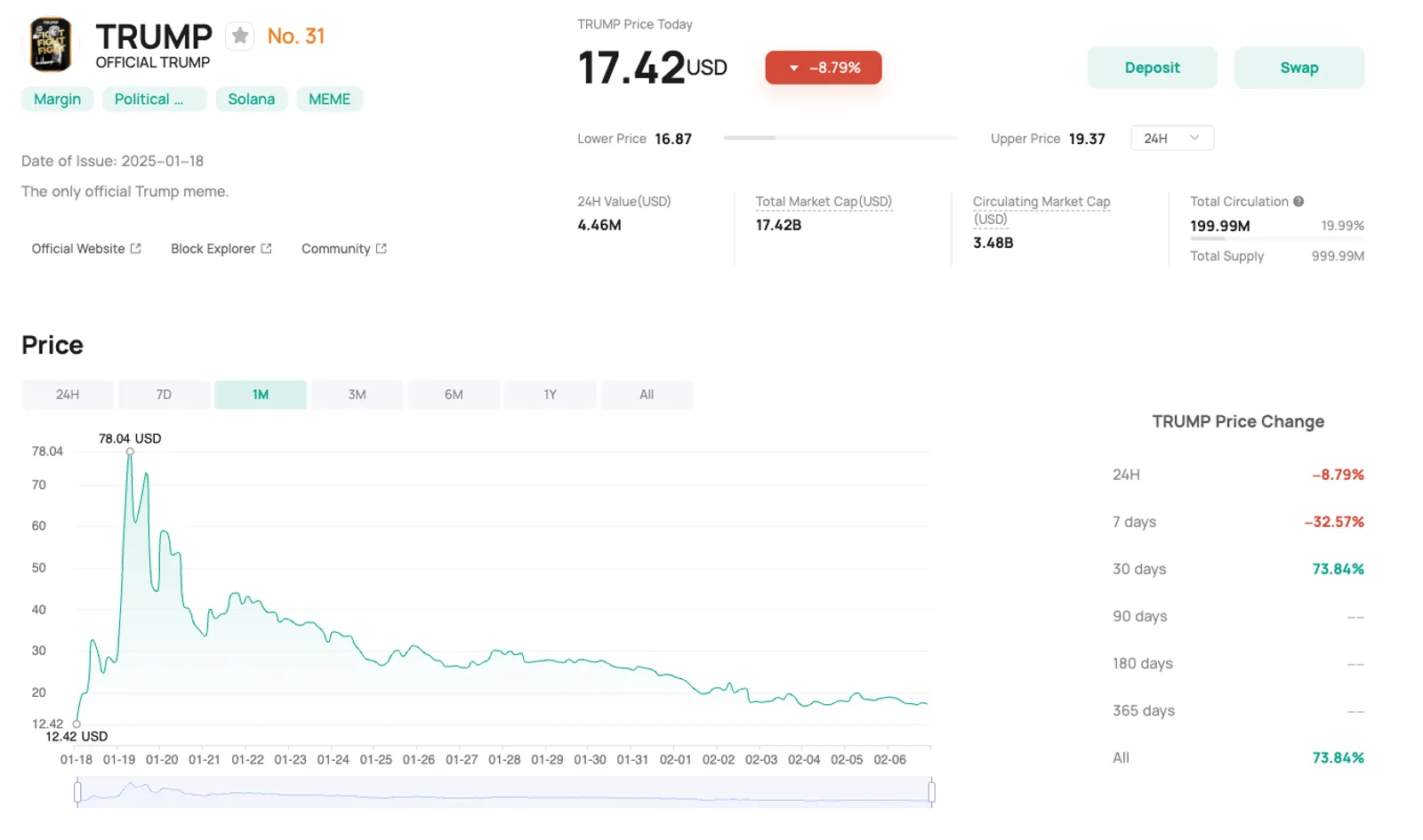The height and width of the screenshot is (840, 1423).
Task: Click the 7 days -32.57% change value
Action: (1334, 523)
